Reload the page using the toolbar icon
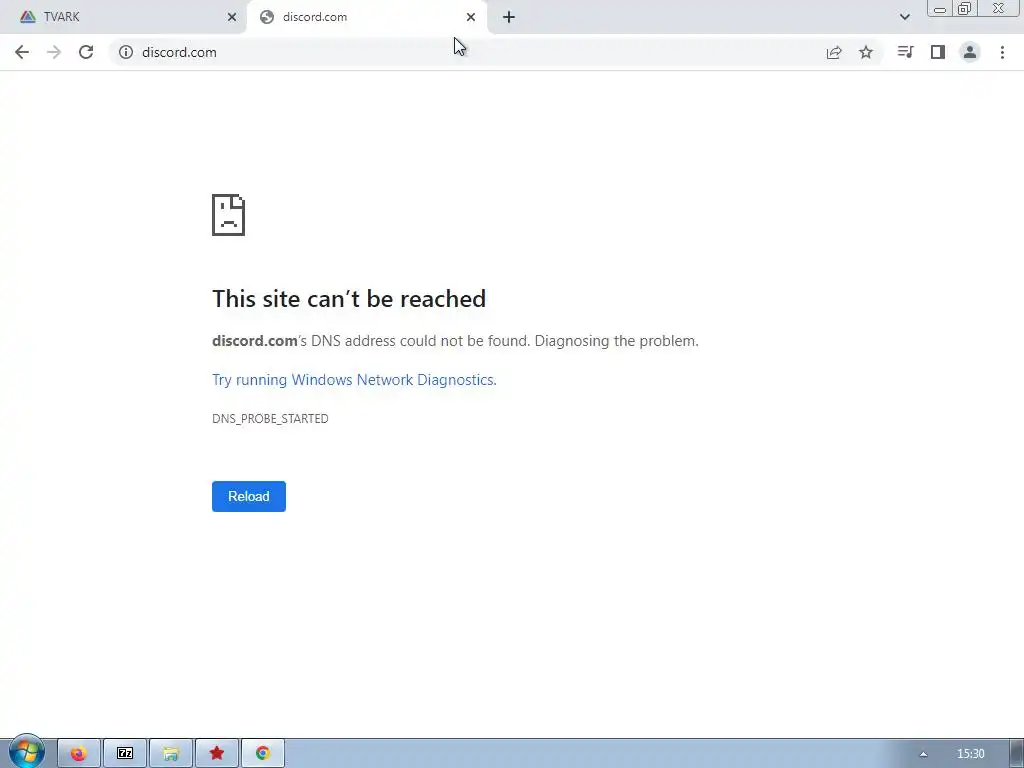 (86, 52)
